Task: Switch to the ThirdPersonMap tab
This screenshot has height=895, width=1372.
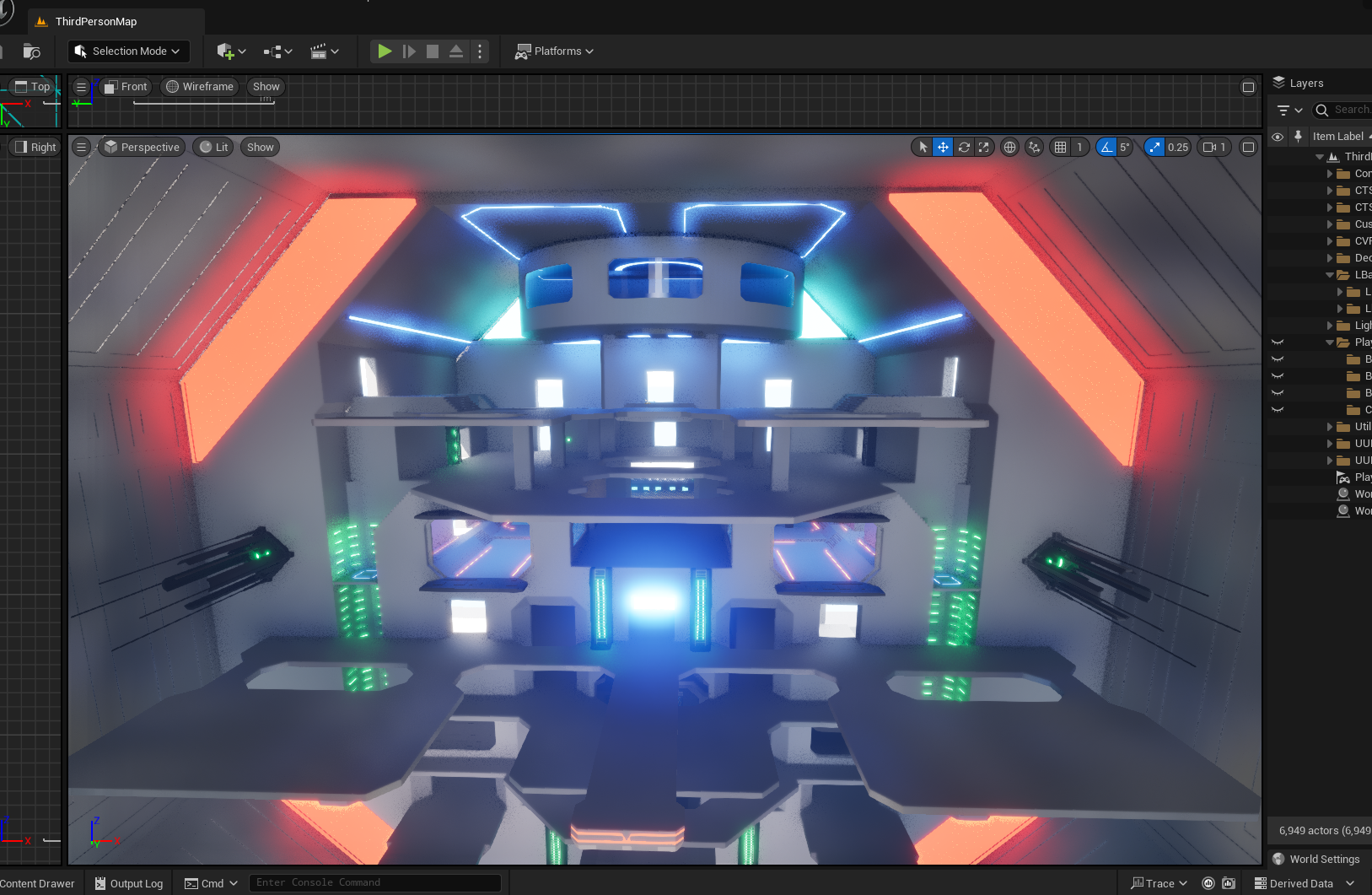Action: [95, 21]
